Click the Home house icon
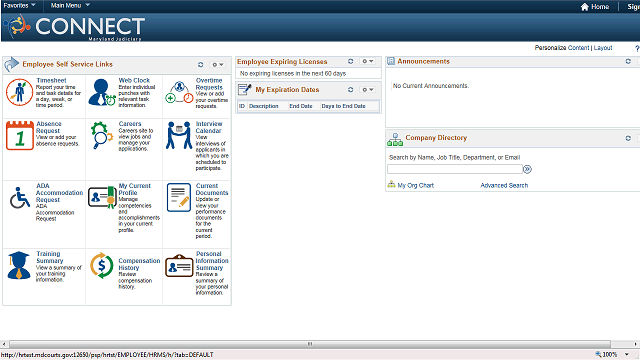Screen dimensions: 640x360 point(584,7)
